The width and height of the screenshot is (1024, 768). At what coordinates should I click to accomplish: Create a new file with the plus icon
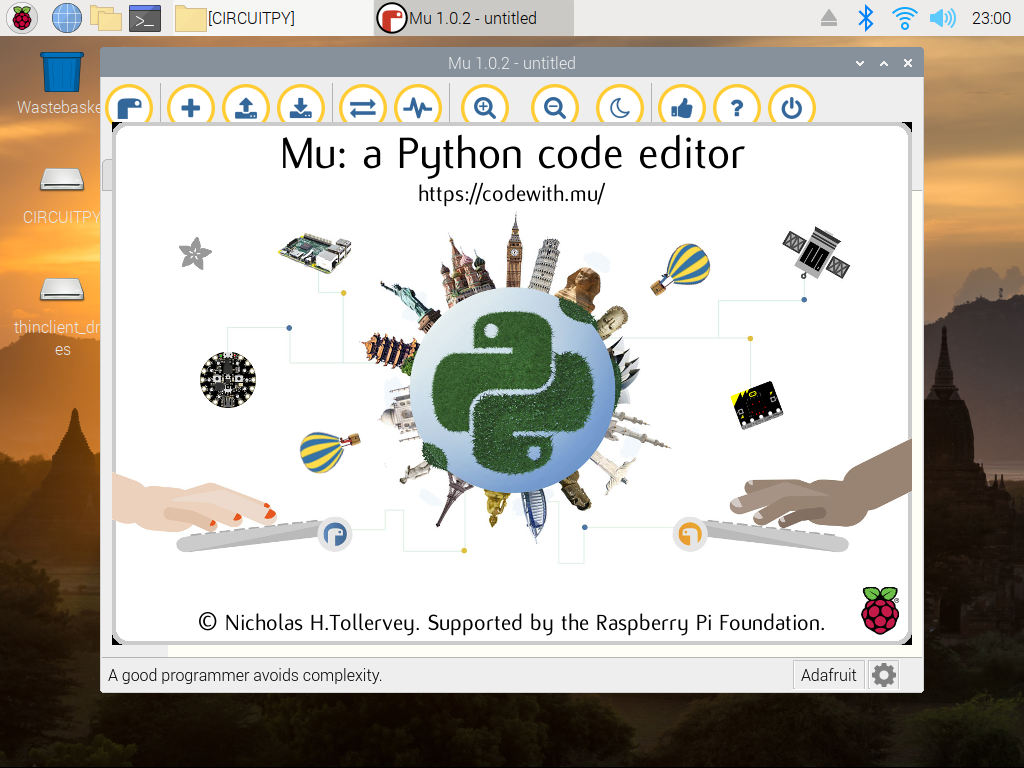[x=191, y=104]
